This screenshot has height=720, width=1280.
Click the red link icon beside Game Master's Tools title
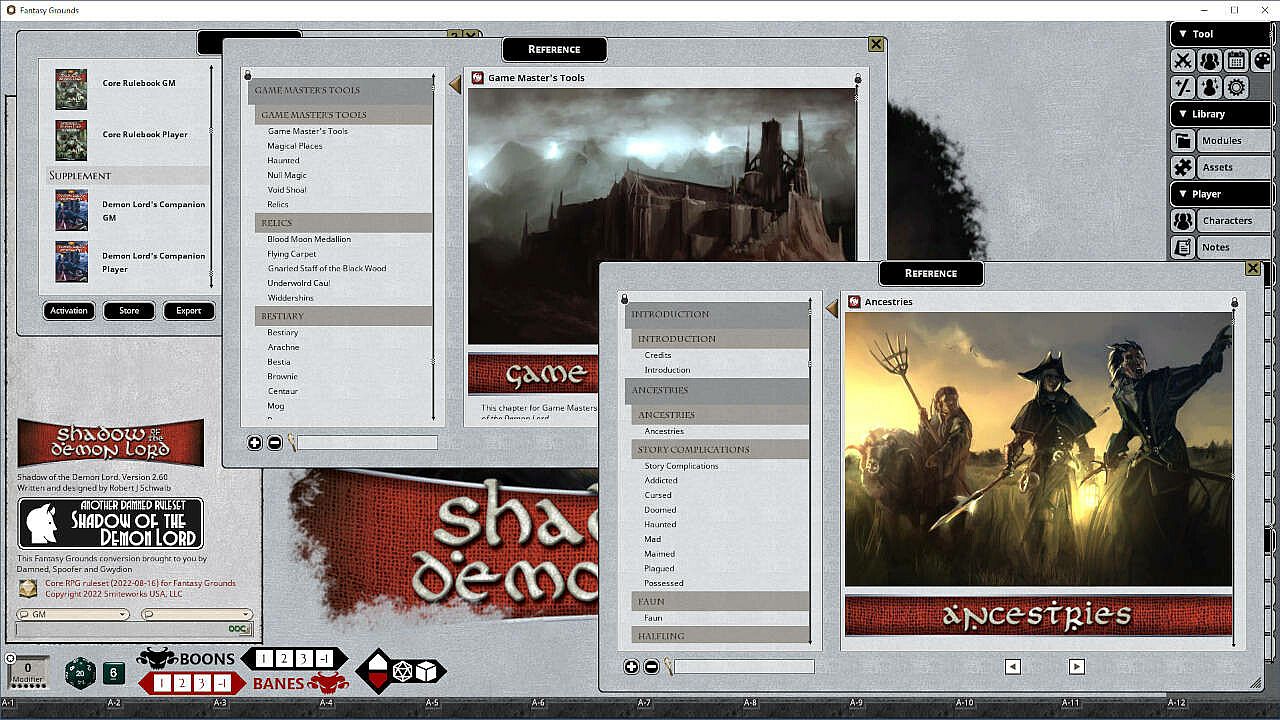coord(478,78)
